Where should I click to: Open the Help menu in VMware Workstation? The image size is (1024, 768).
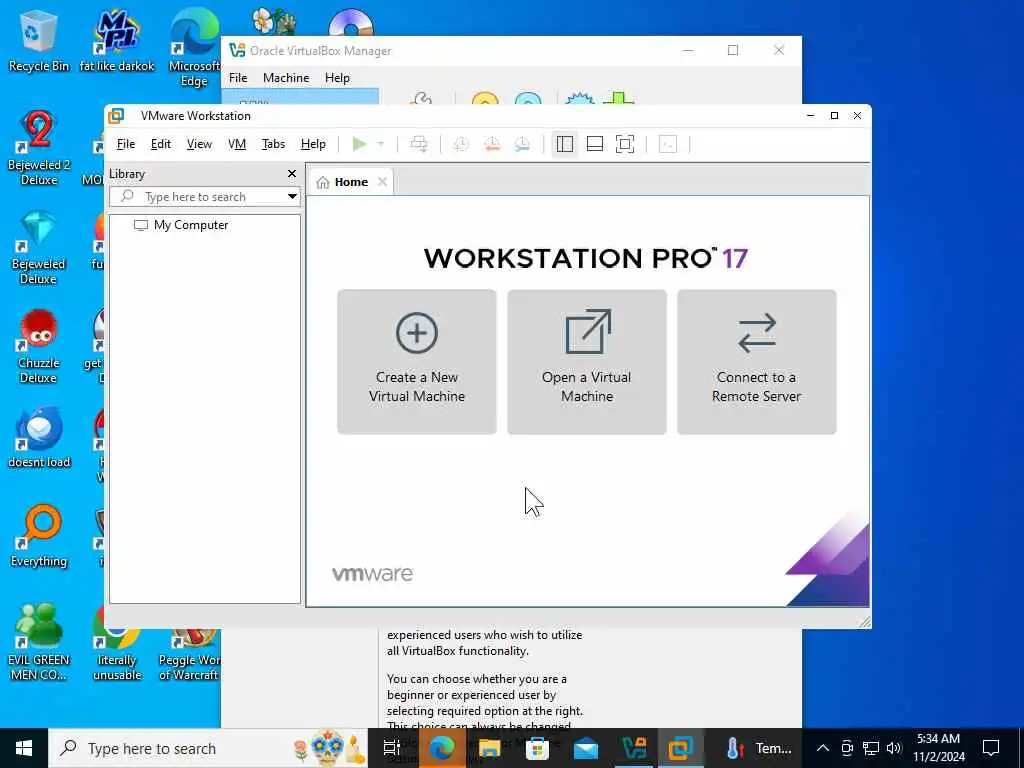click(x=313, y=144)
